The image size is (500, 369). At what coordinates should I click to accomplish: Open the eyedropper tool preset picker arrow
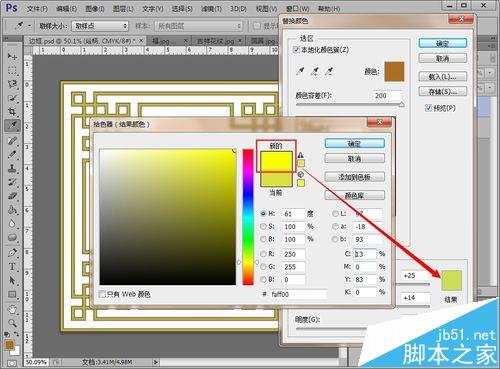pyautogui.click(x=29, y=26)
